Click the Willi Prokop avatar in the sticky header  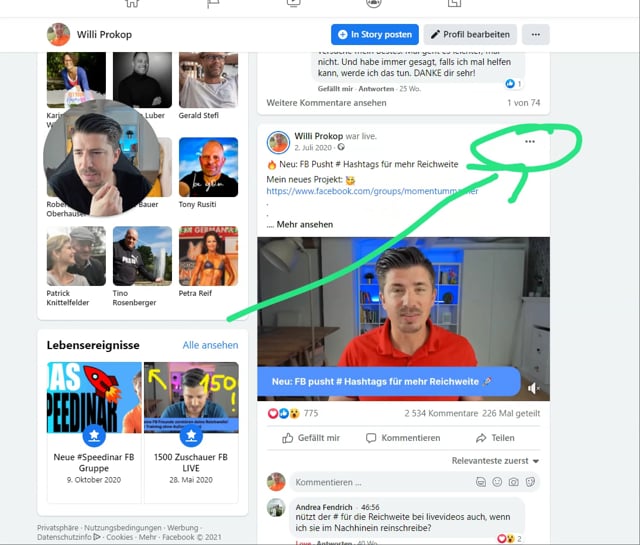[58, 34]
